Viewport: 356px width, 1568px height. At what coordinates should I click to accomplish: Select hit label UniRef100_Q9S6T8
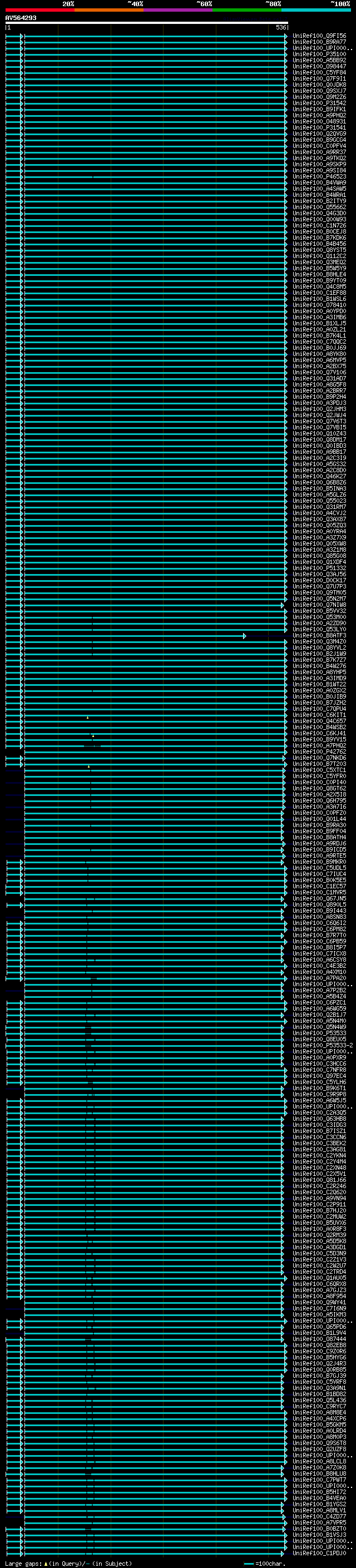319,1443
